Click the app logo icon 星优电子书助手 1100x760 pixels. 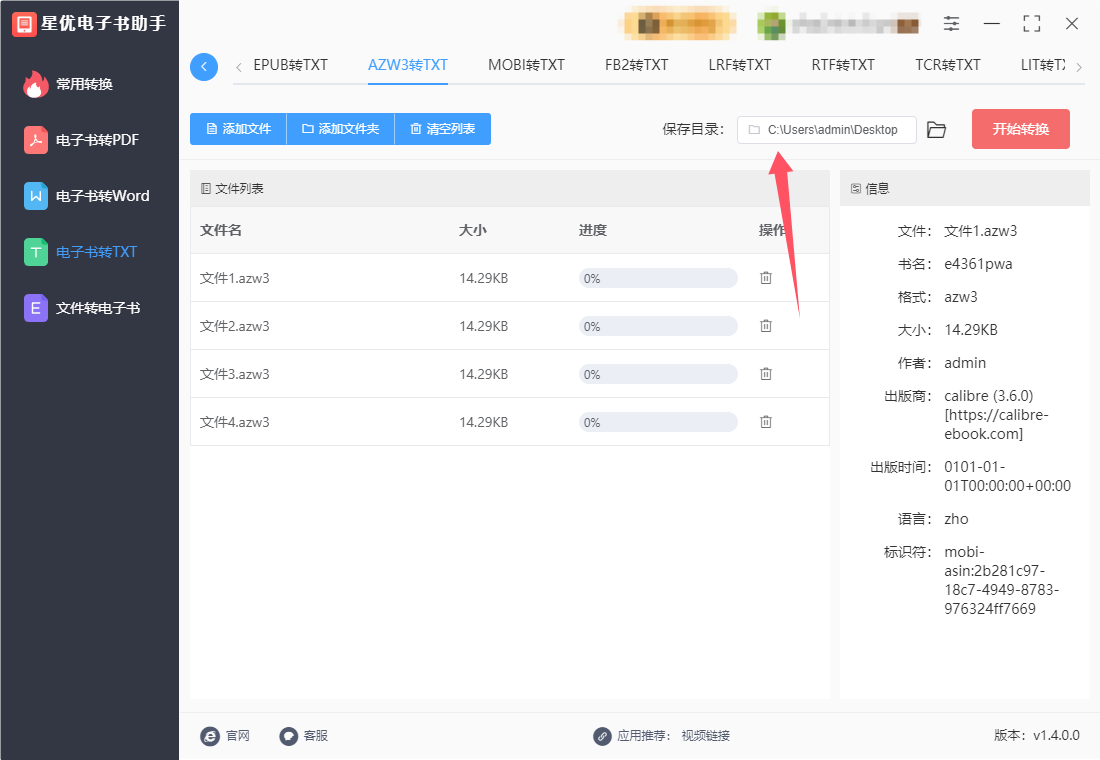(x=25, y=24)
